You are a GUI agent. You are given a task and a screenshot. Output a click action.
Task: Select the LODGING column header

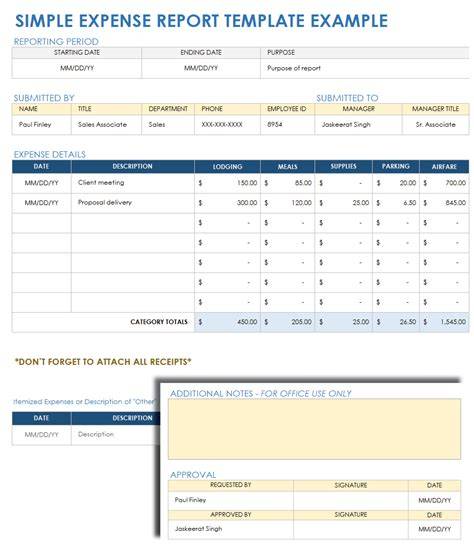click(227, 166)
